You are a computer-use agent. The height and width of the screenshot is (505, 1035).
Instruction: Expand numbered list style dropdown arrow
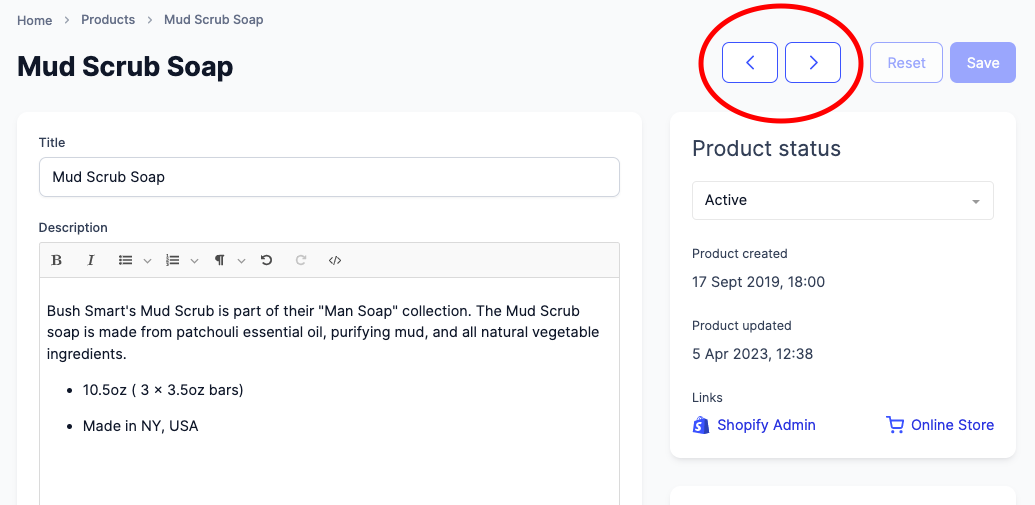[194, 261]
